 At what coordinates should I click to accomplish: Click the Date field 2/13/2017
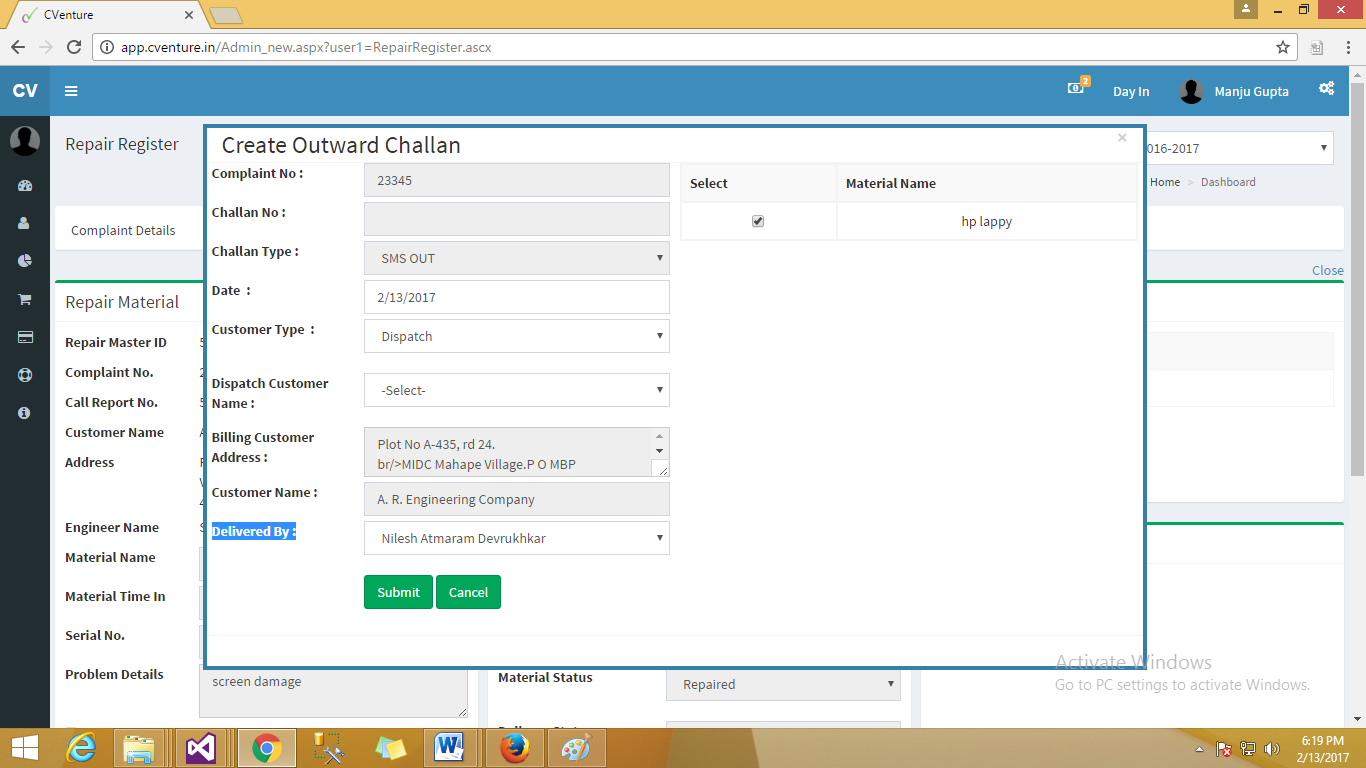517,297
